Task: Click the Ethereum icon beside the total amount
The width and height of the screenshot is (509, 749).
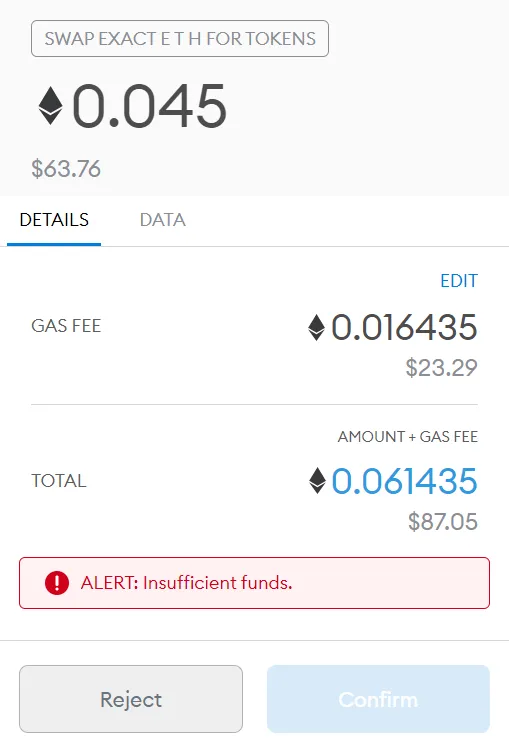Action: tap(317, 481)
